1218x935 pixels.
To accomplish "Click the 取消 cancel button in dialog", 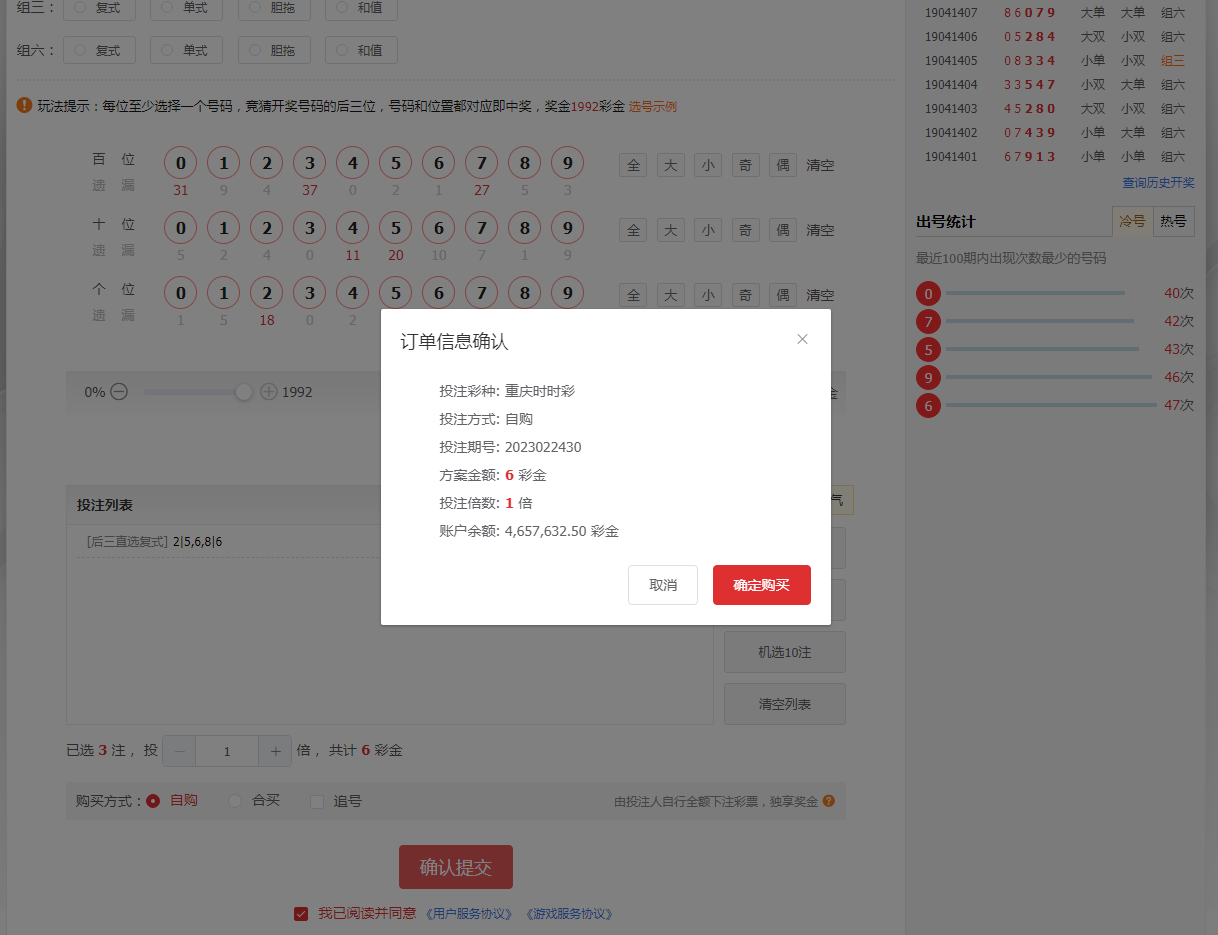I will coord(662,585).
